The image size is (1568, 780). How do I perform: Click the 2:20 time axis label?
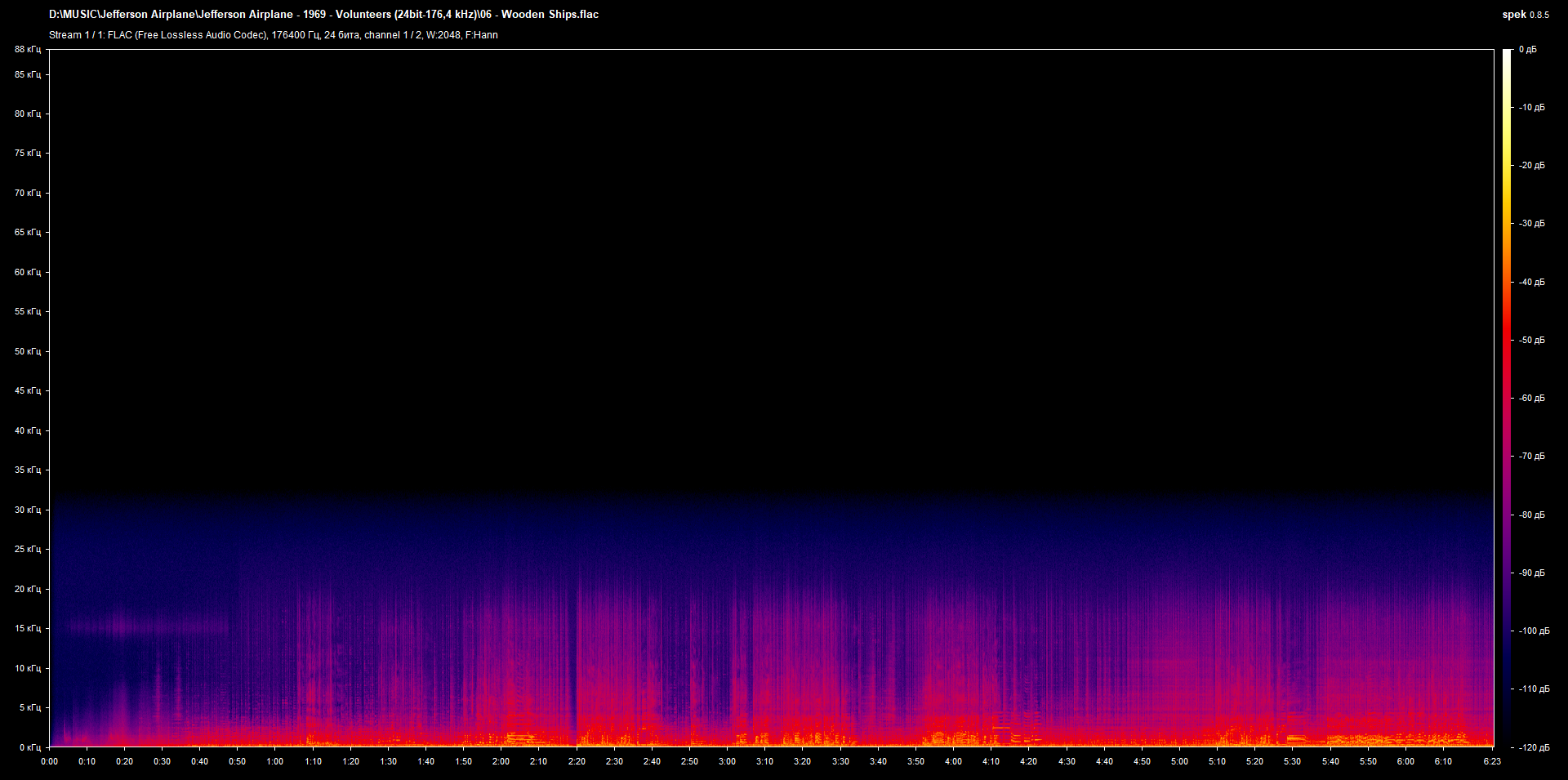tap(577, 761)
